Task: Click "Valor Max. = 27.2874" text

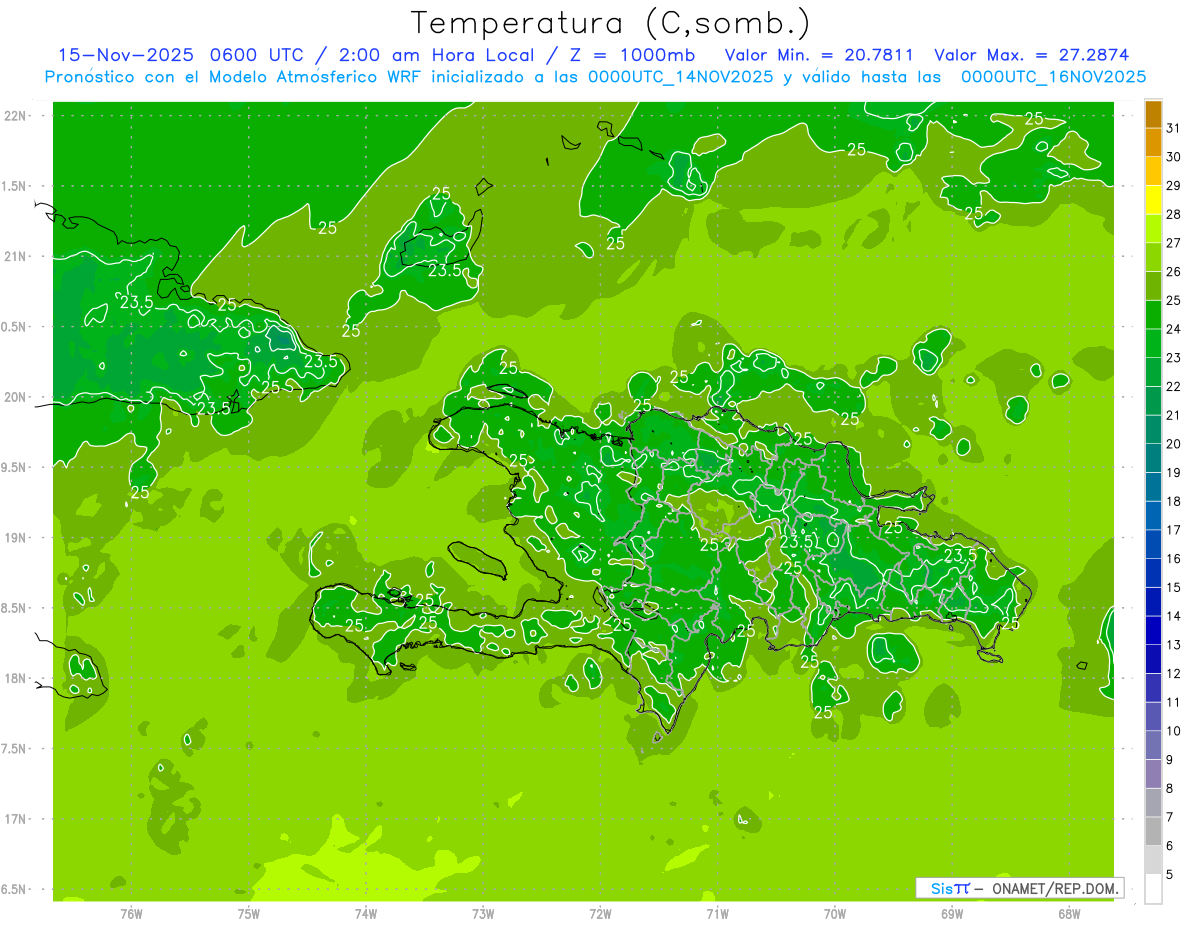Action: click(x=1031, y=55)
